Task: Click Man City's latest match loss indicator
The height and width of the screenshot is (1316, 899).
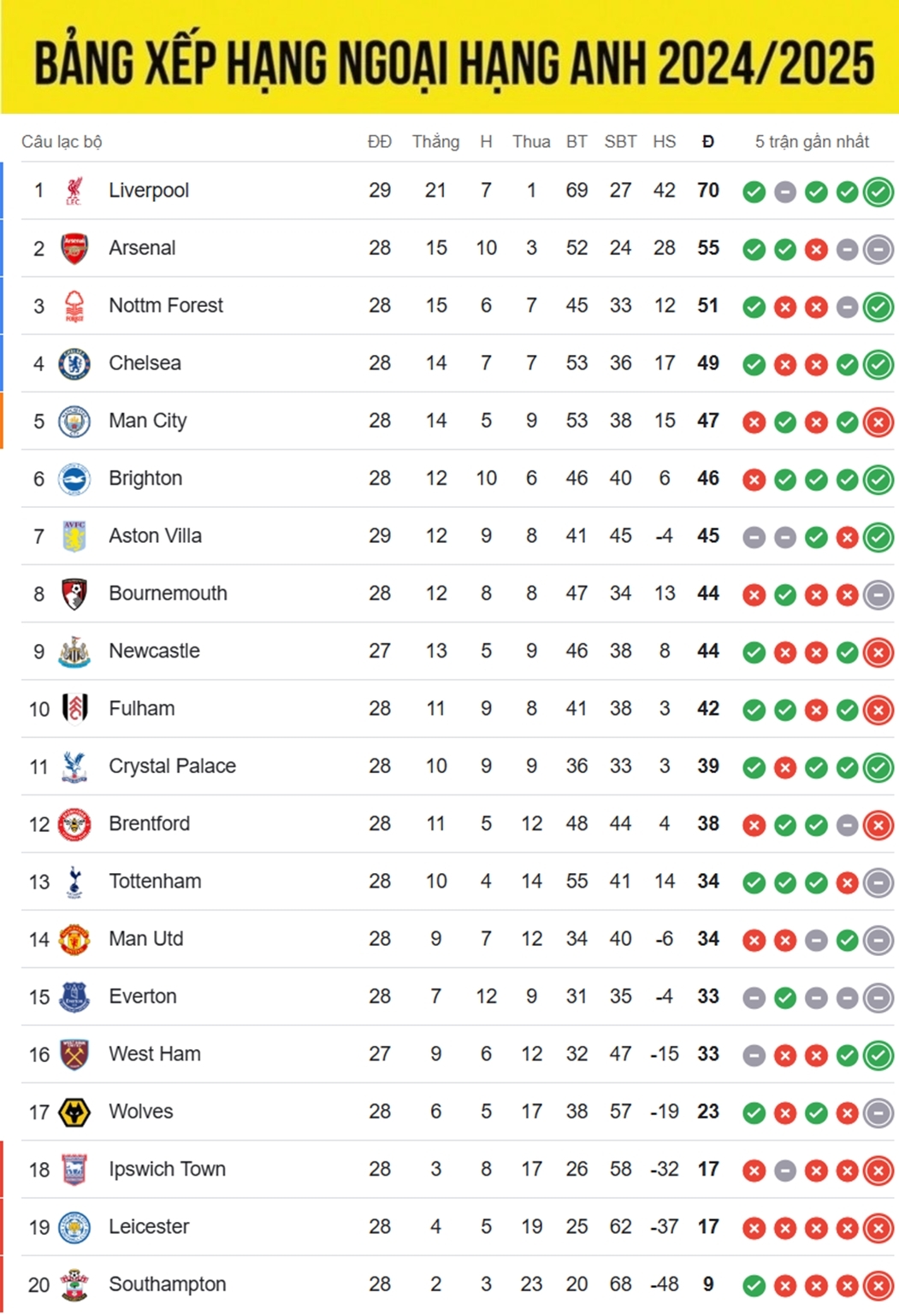Action: click(x=878, y=422)
